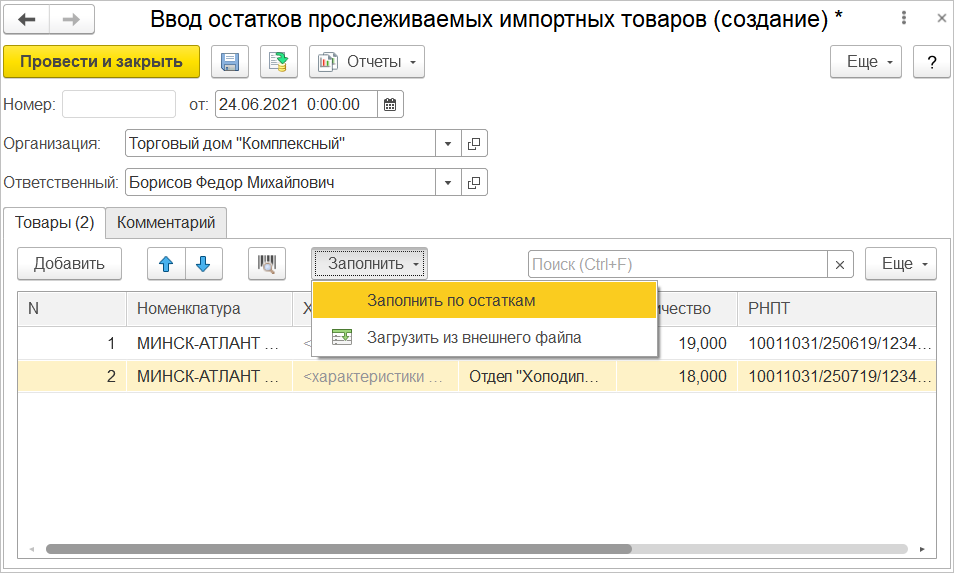The image size is (954, 573).
Task: Expand the Организация dropdown list
Action: (448, 143)
